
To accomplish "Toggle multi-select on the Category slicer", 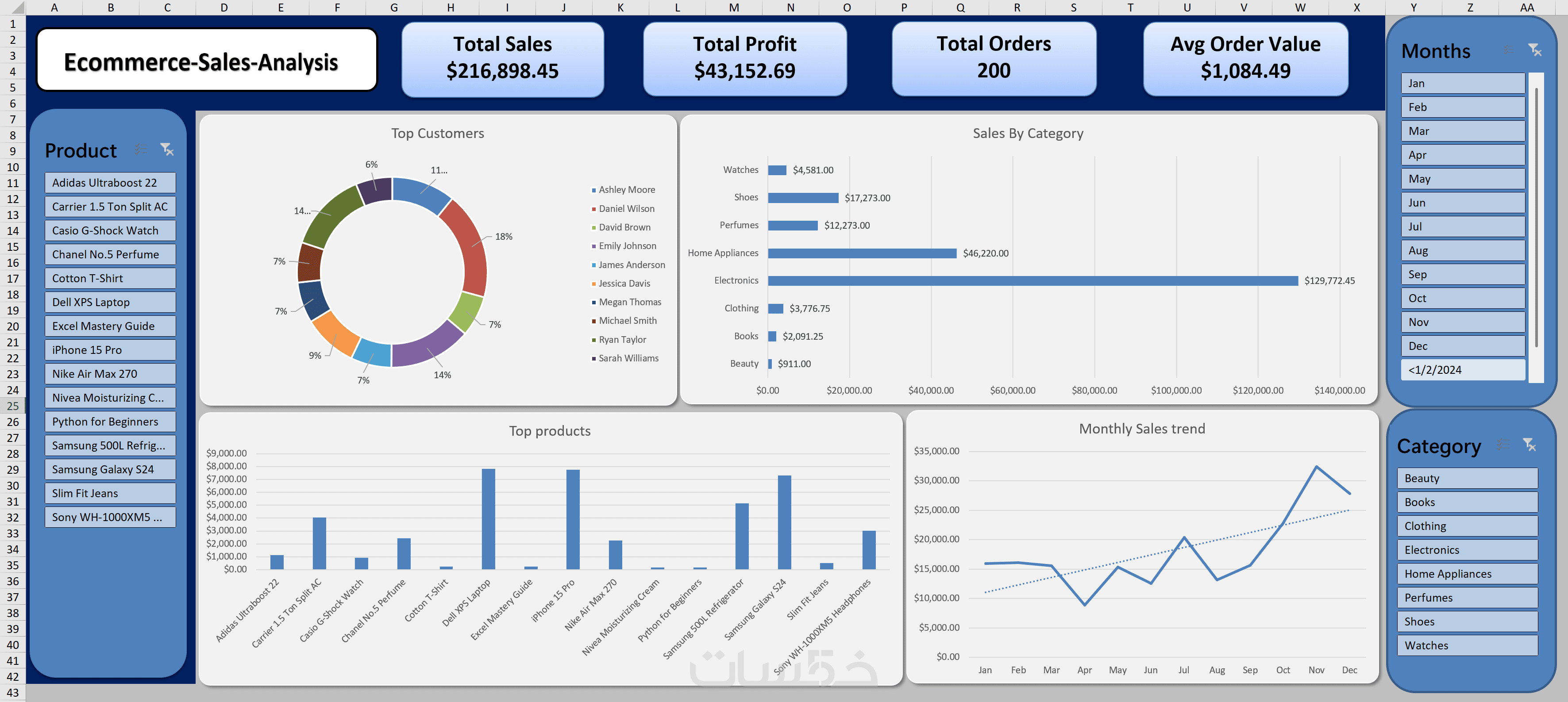I will 1503,445.
